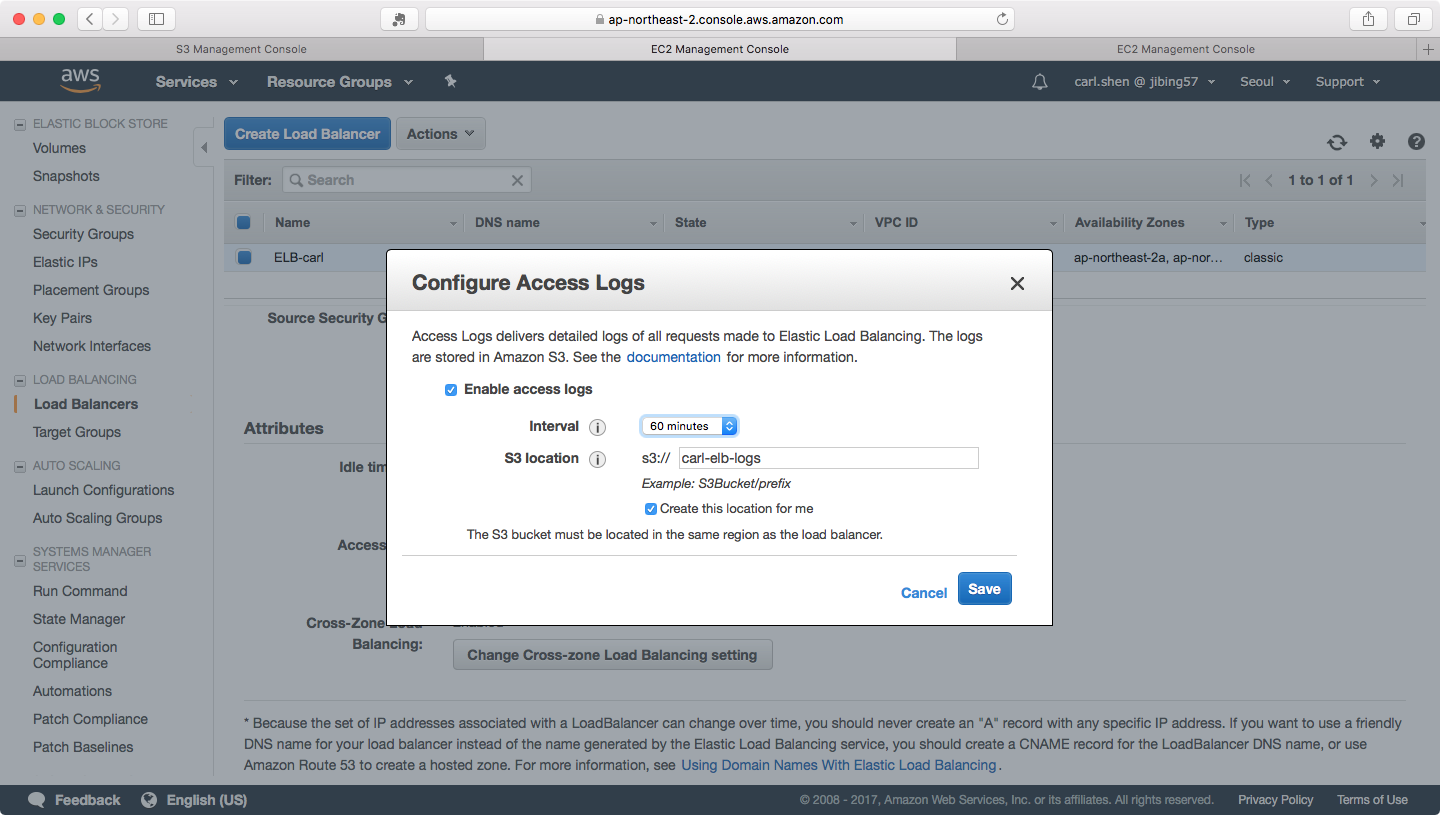Viewport: 1440px width, 815px height.
Task: Open the Seoul region selector
Action: [1265, 82]
